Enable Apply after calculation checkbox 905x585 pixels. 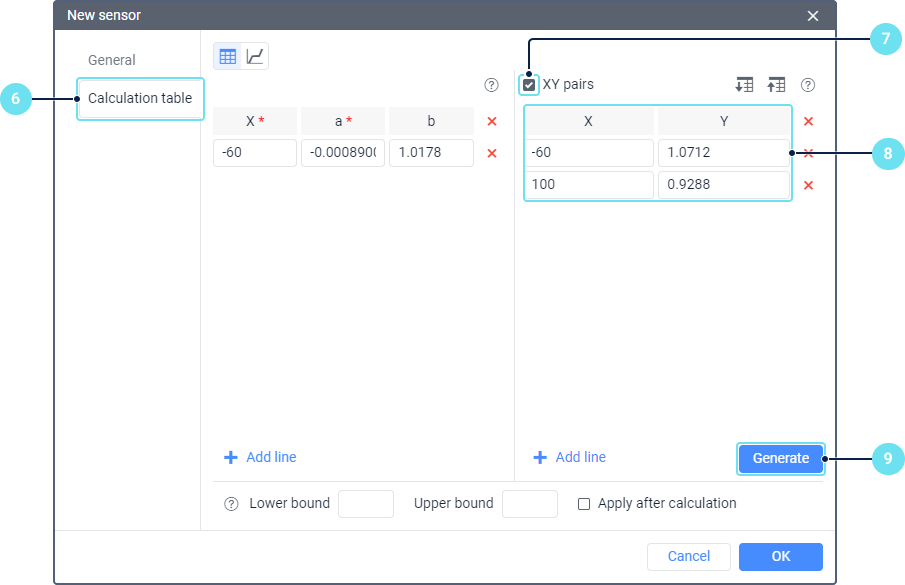coord(584,504)
